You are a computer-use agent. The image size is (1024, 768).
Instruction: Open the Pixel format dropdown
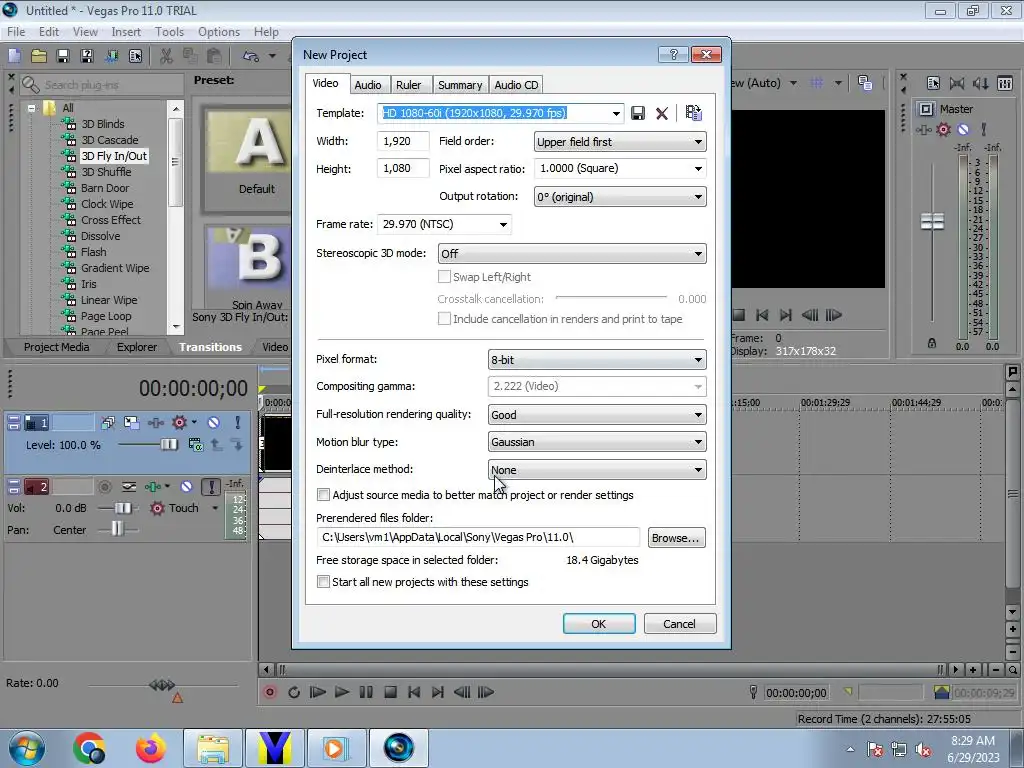[597, 360]
